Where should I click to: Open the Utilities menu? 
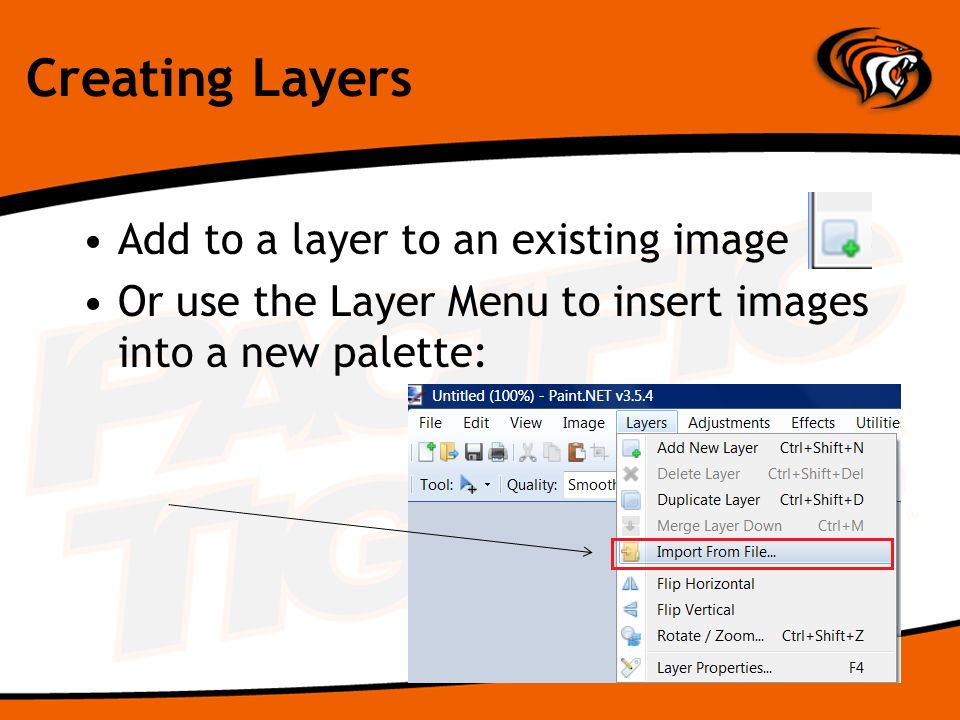(877, 422)
